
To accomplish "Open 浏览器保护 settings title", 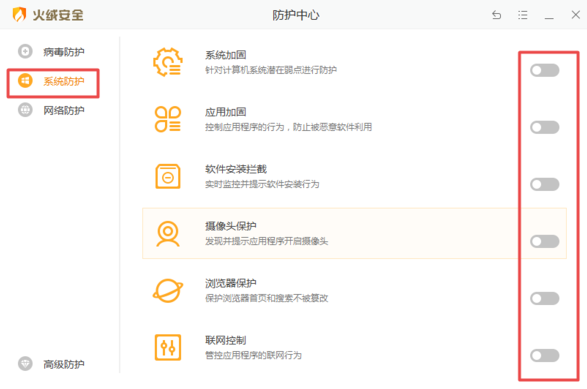I will coord(231,283).
